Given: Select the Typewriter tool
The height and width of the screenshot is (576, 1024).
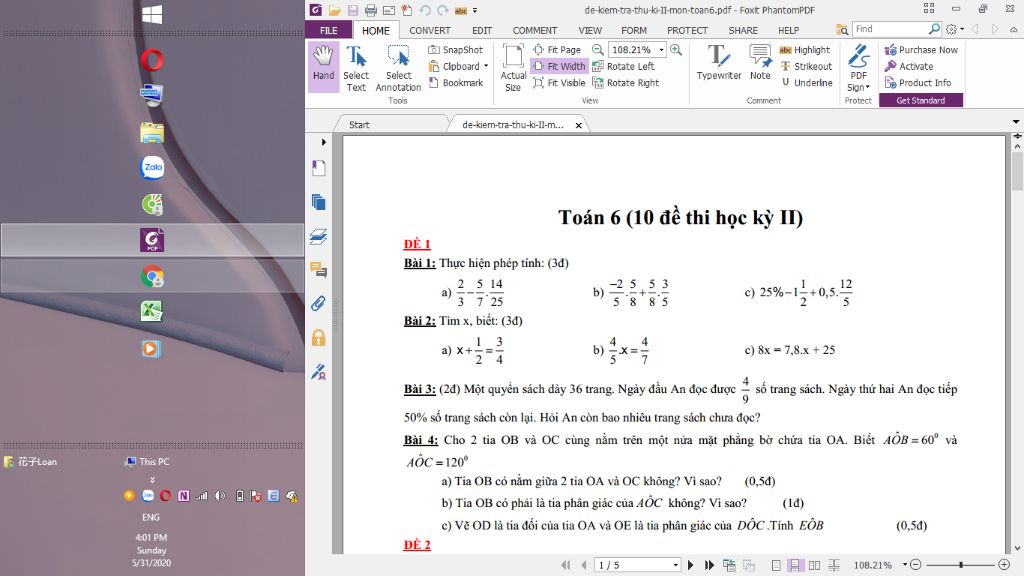Looking at the screenshot, I should point(718,63).
